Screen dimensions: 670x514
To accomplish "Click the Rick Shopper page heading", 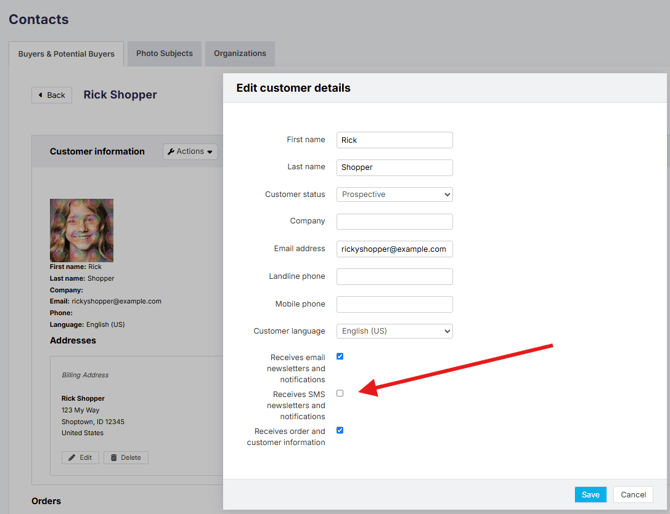I will 120,95.
